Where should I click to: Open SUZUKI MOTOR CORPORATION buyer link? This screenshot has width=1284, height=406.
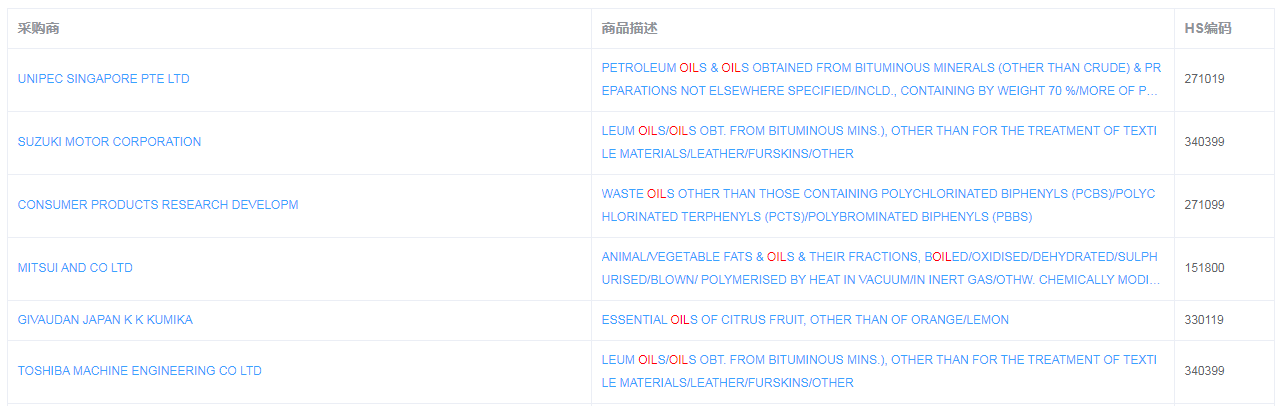coord(109,142)
